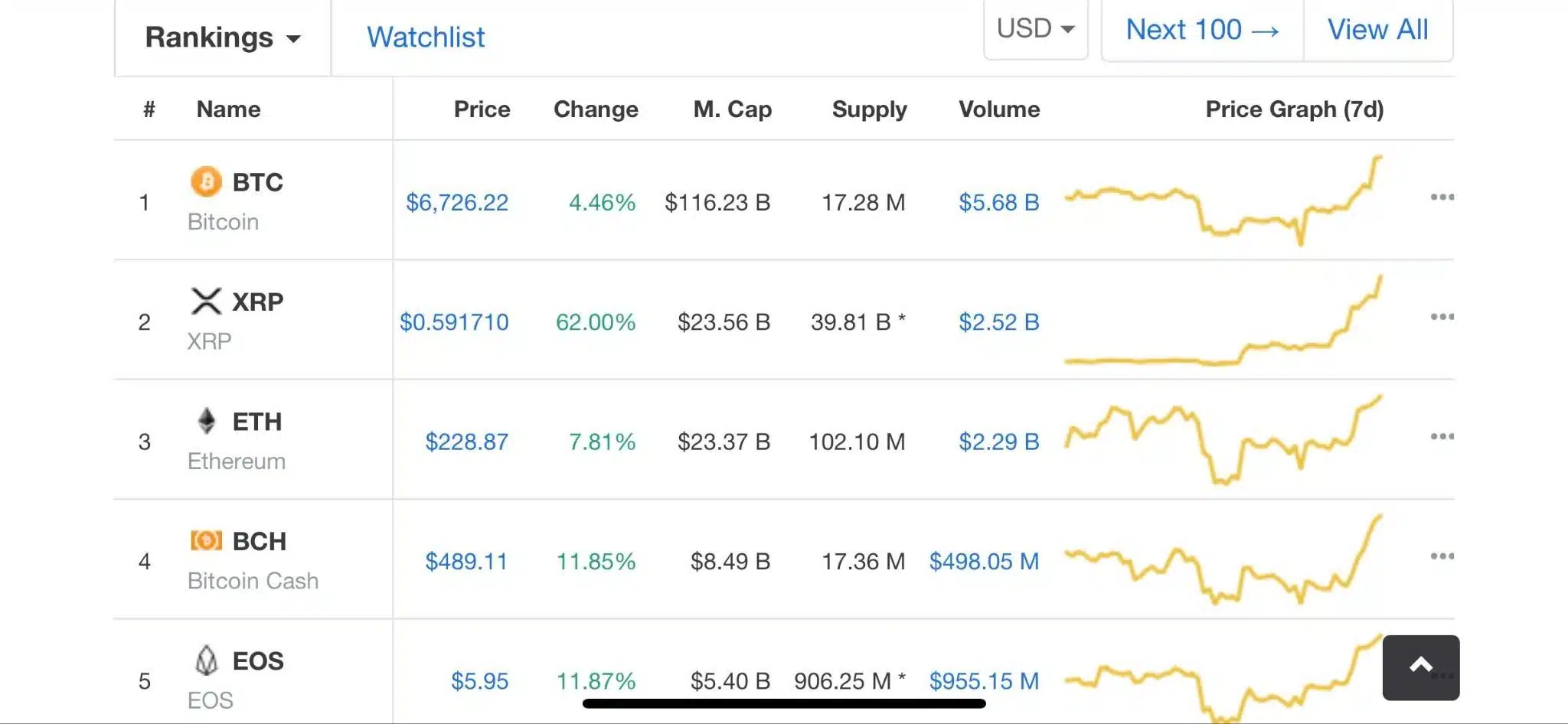Click the Price column header
This screenshot has width=1568, height=724.
pos(482,109)
